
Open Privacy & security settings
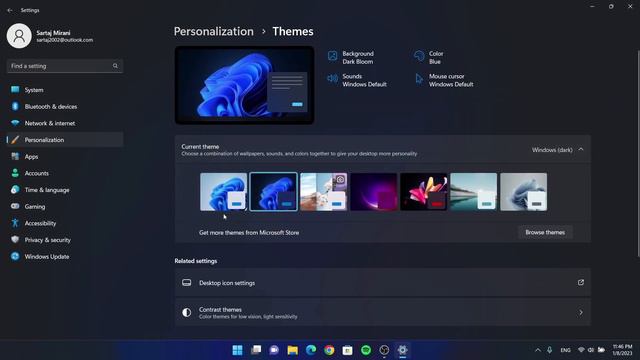(65, 240)
